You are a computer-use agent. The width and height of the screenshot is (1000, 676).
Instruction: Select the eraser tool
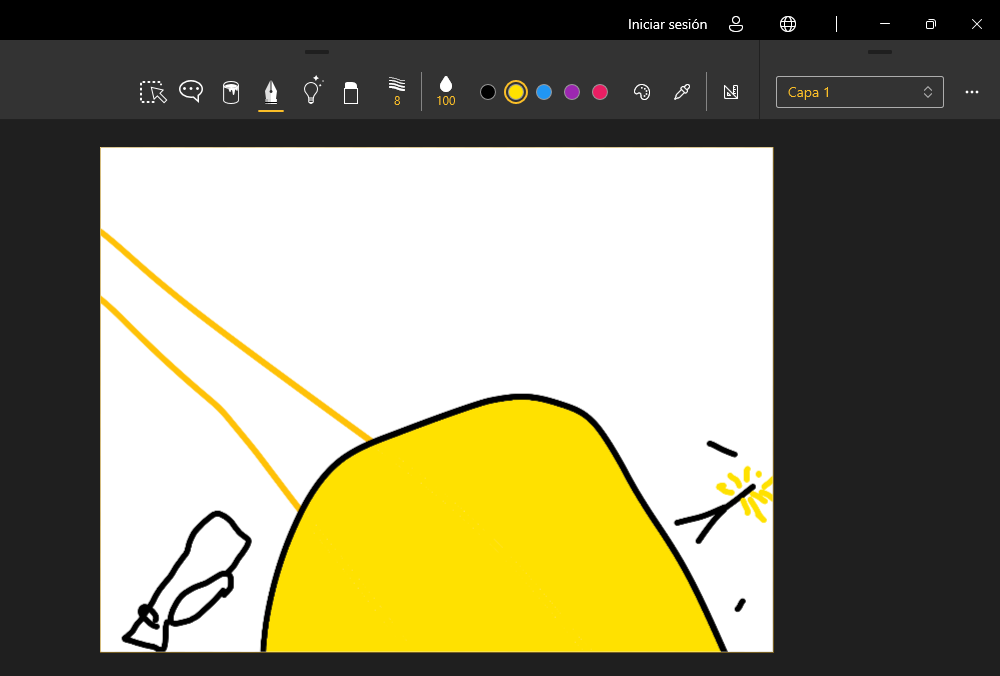351,92
